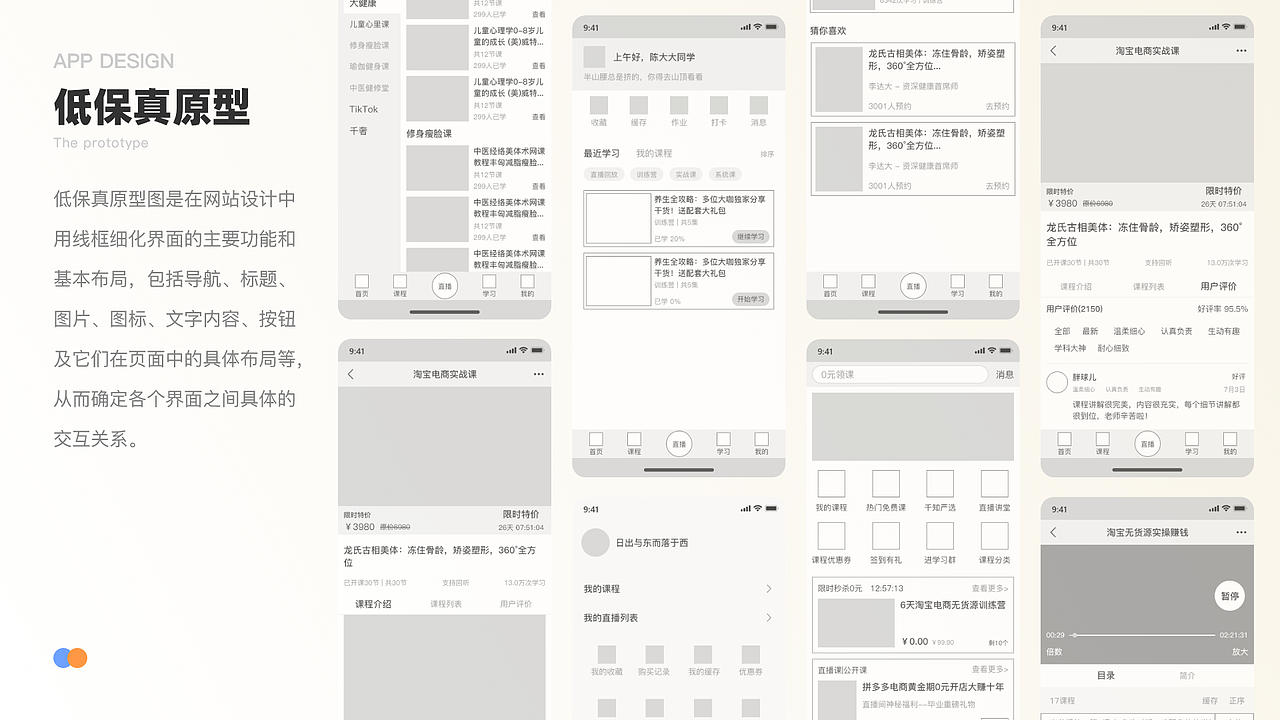Tap the 开始学习 button
This screenshot has width=1280, height=720.
tap(750, 299)
